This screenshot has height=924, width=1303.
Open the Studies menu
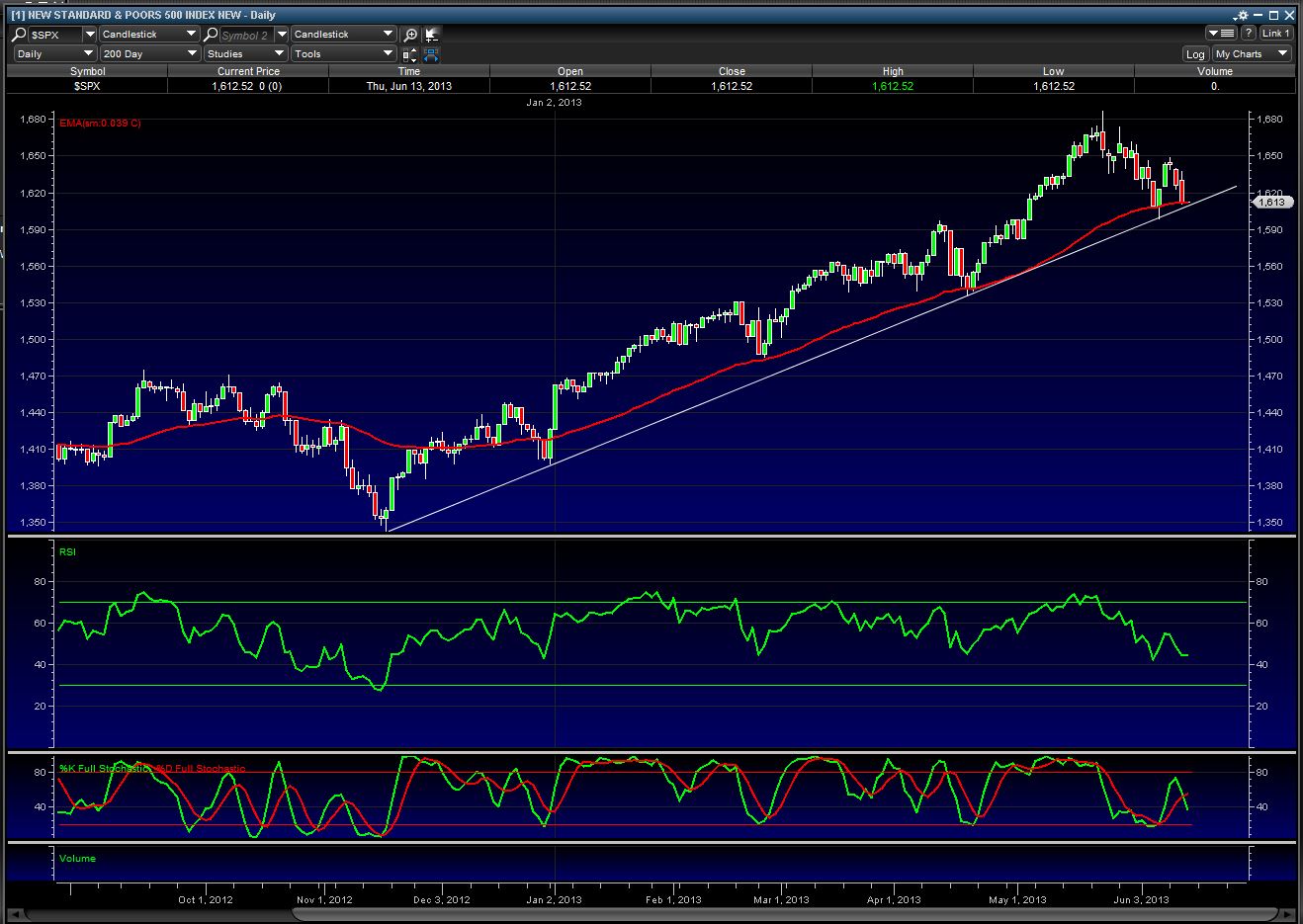245,54
